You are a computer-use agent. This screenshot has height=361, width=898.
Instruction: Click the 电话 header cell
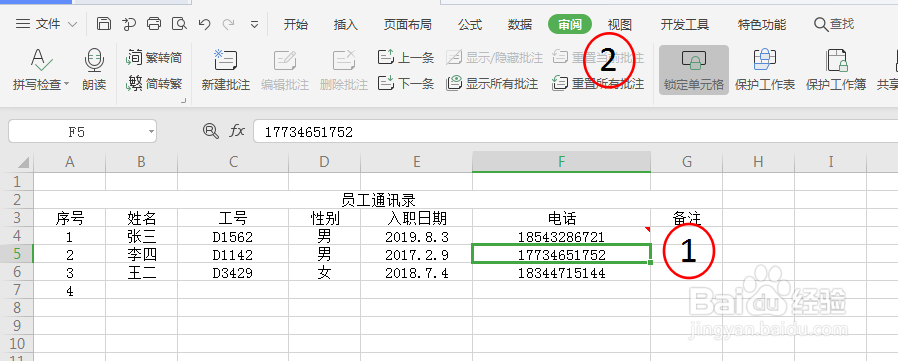click(561, 218)
